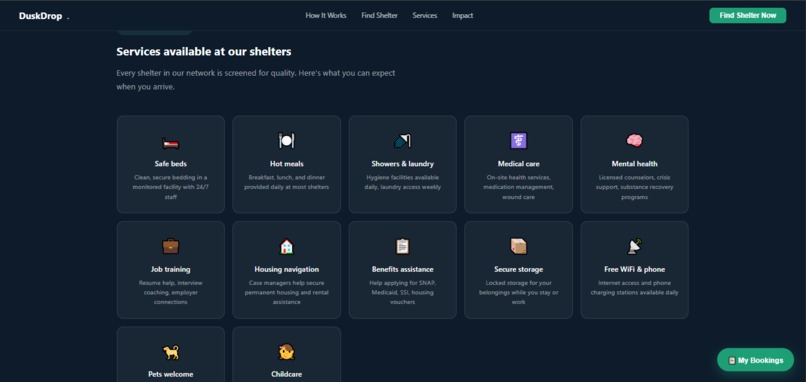This screenshot has height=382, width=806.
Task: Click the paragraph starting Every shelter in our network
Action: coord(255,80)
